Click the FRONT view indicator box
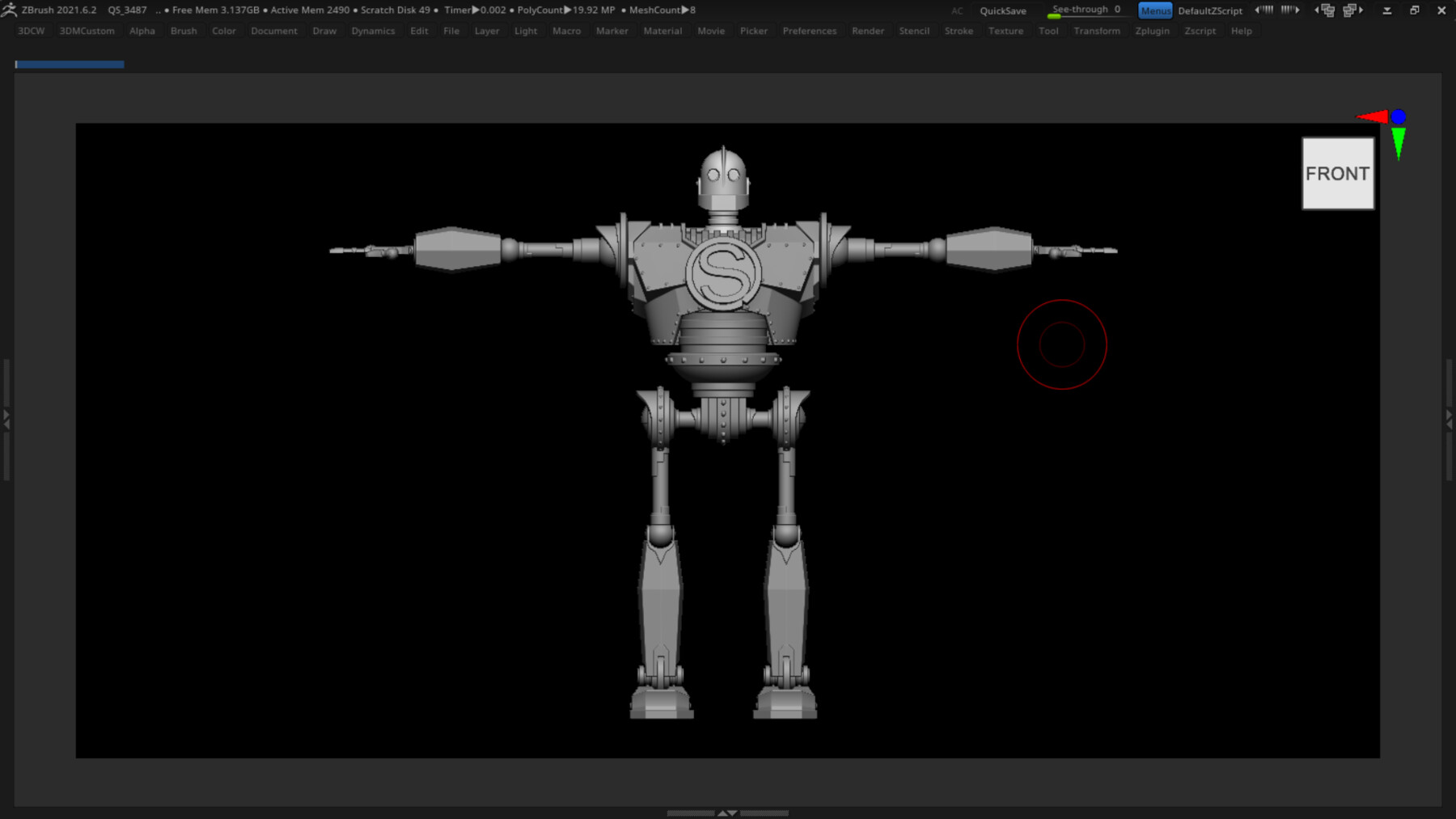This screenshot has height=819, width=1456. click(1337, 172)
